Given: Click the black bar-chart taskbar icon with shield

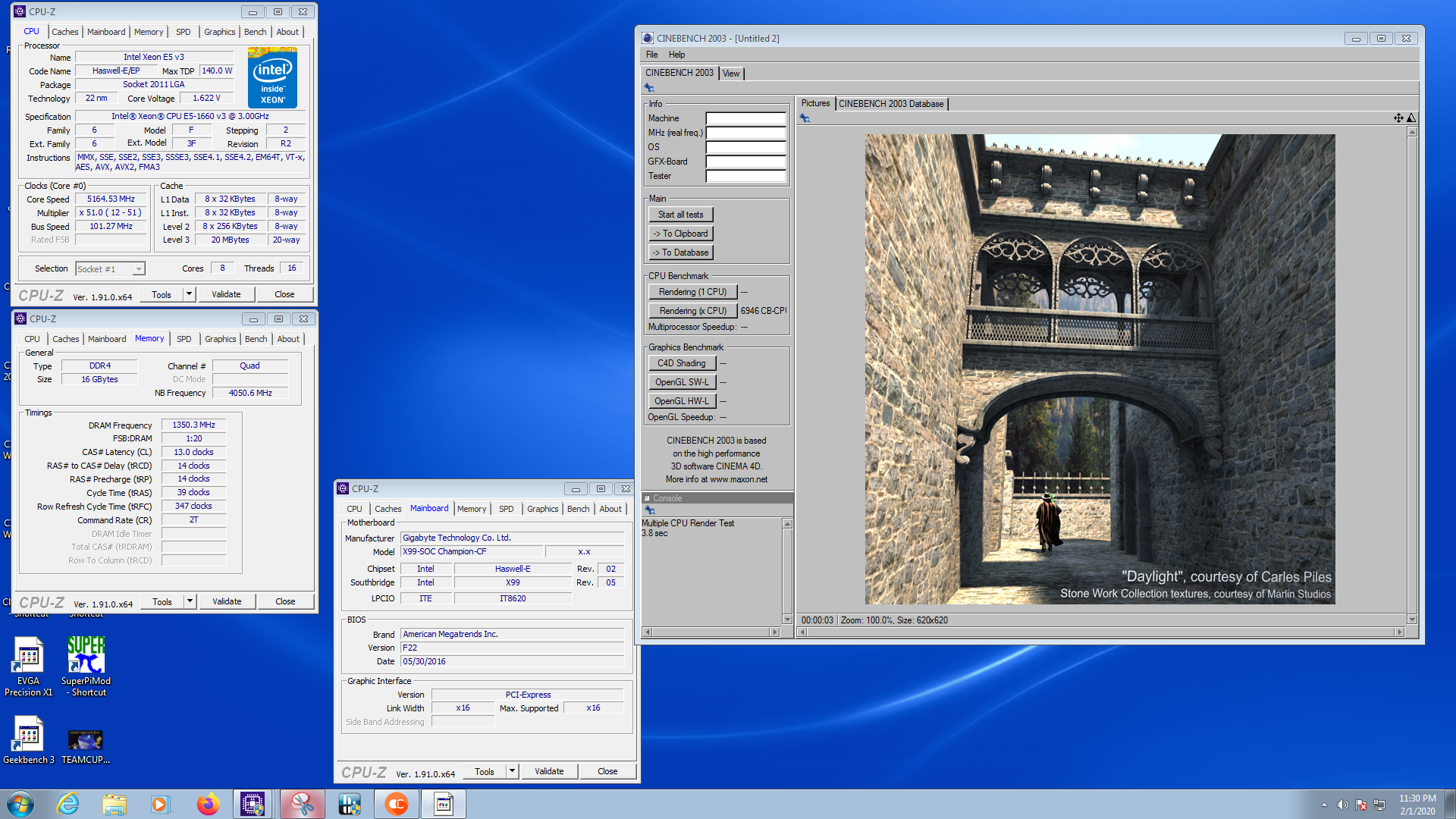Looking at the screenshot, I should click(350, 804).
